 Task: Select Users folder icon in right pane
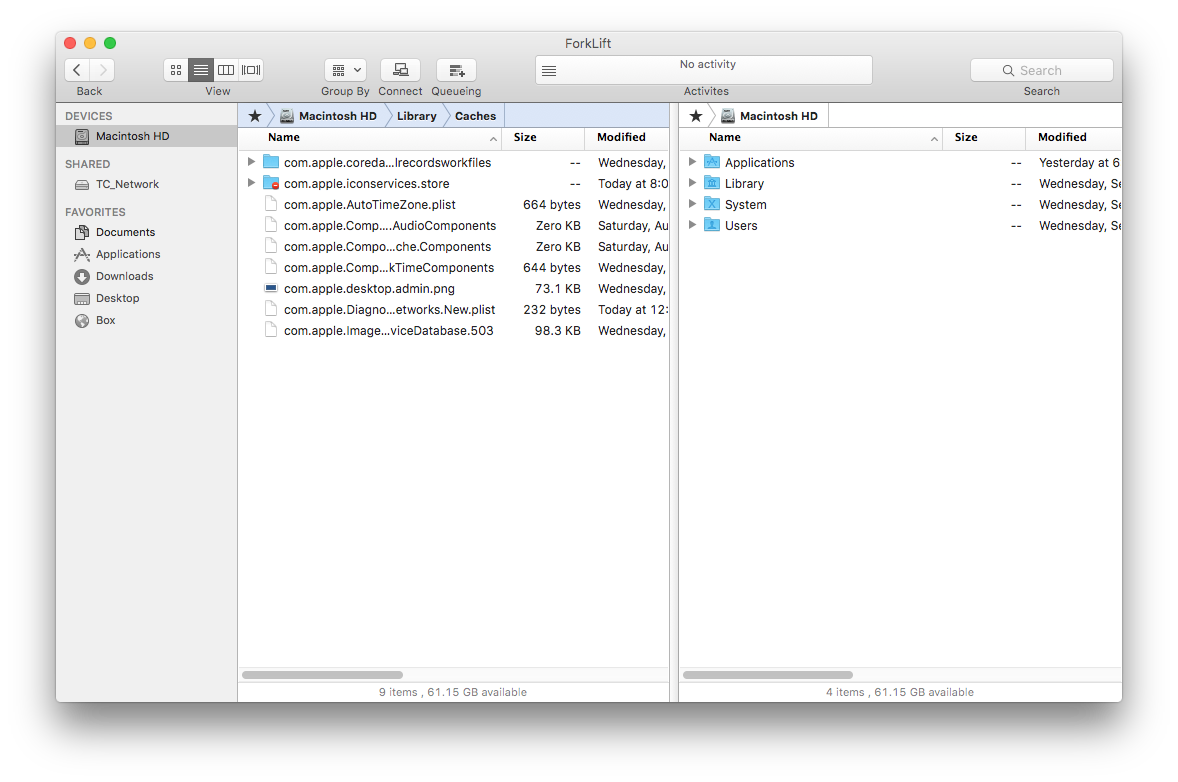[712, 225]
